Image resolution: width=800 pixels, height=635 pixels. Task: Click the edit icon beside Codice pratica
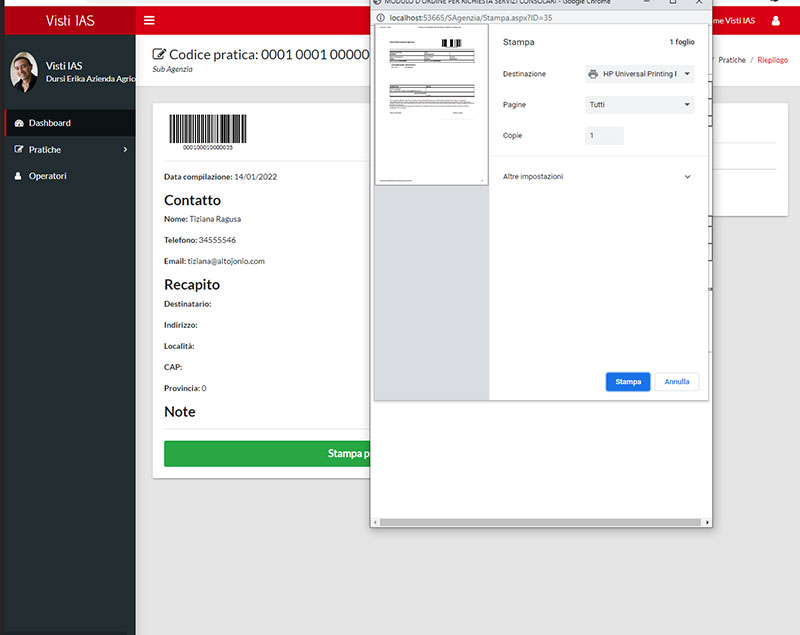159,54
